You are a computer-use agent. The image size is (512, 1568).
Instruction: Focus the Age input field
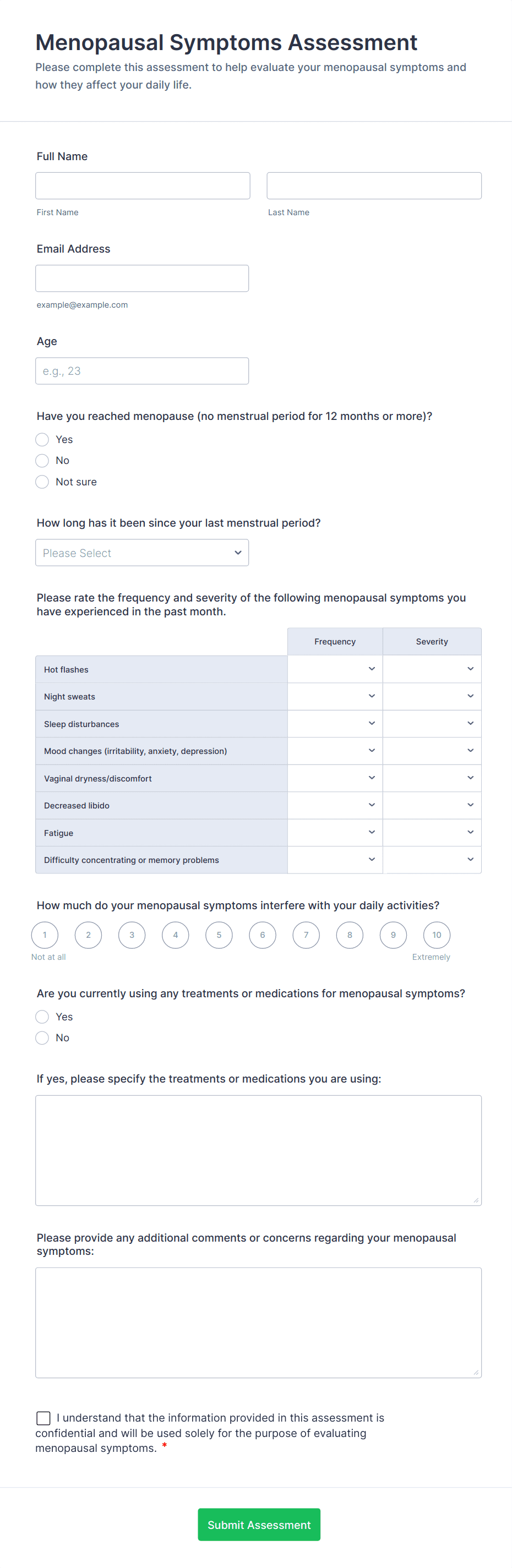click(x=142, y=371)
